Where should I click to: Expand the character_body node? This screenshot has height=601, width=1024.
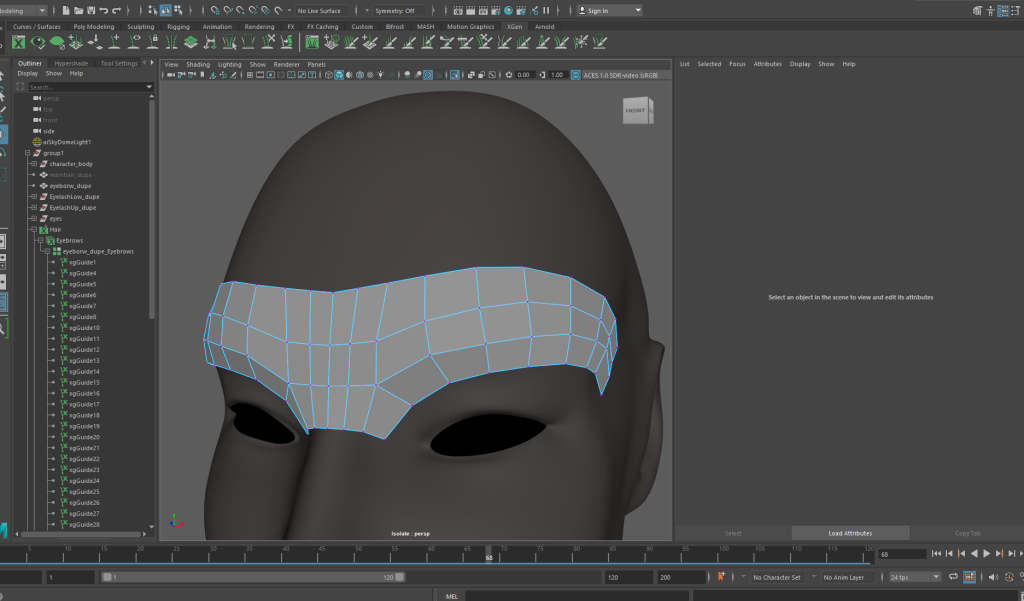tap(34, 164)
